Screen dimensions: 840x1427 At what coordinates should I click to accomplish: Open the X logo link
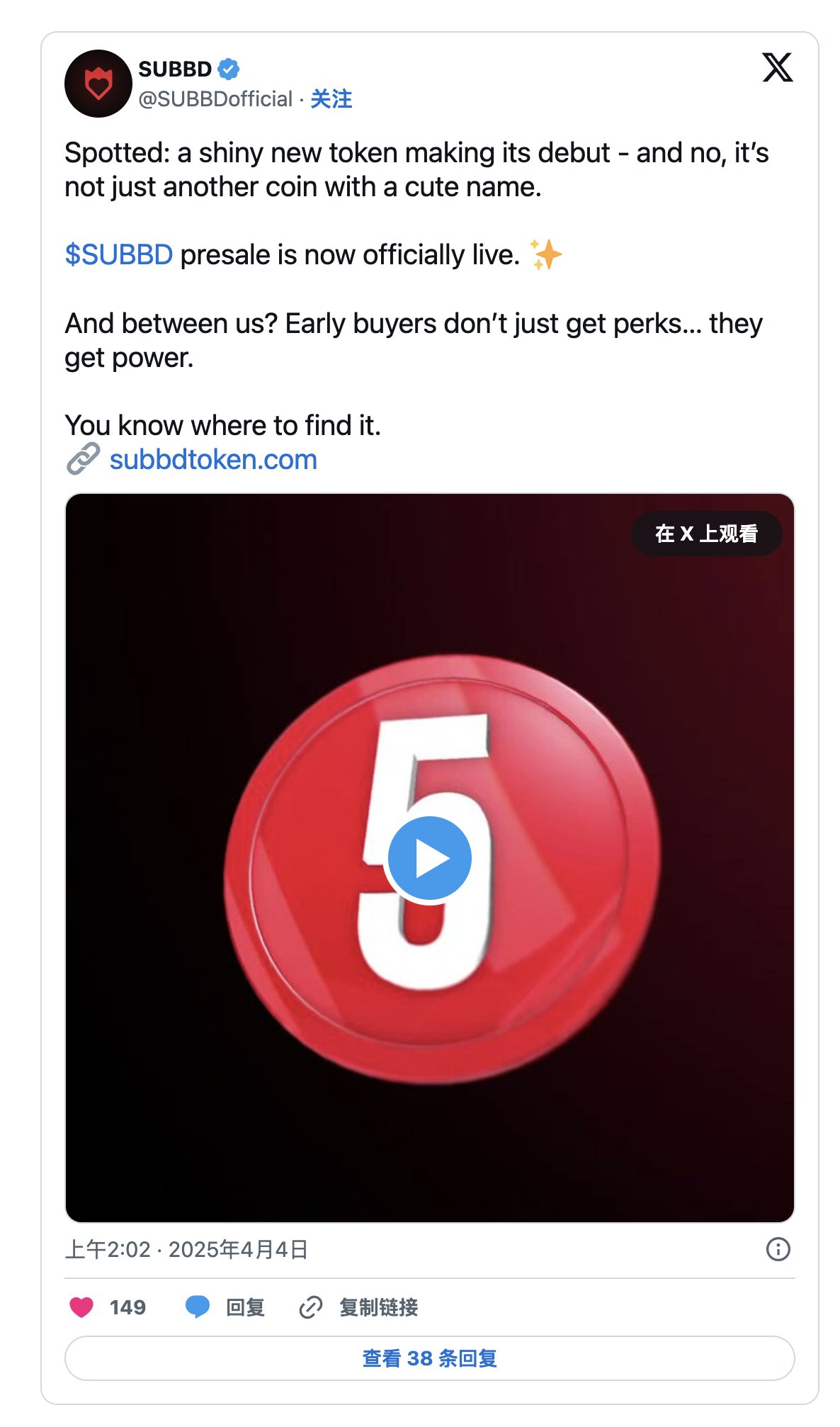pos(777,68)
